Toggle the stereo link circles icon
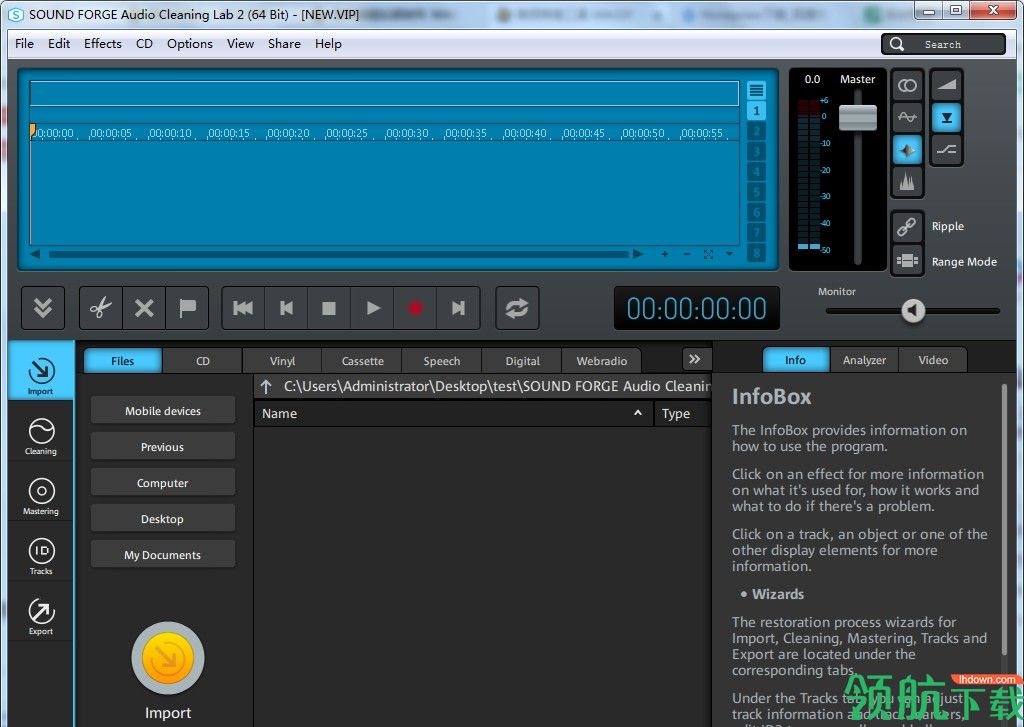This screenshot has height=727, width=1024. click(x=907, y=86)
